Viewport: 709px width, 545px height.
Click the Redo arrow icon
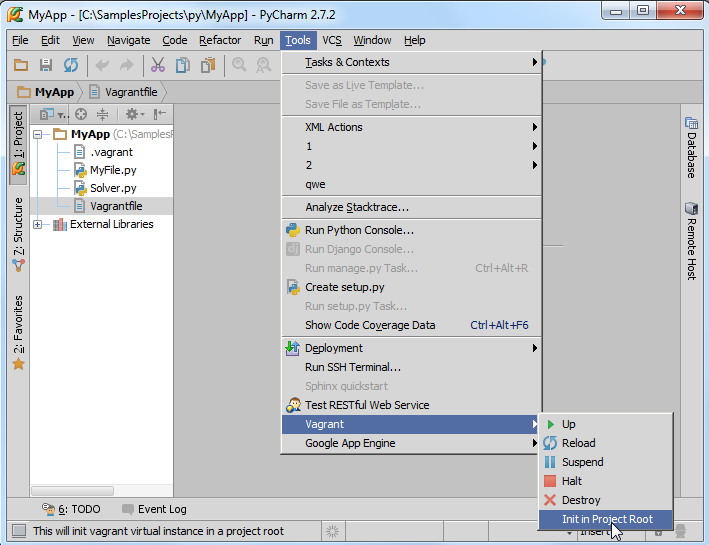pos(127,66)
